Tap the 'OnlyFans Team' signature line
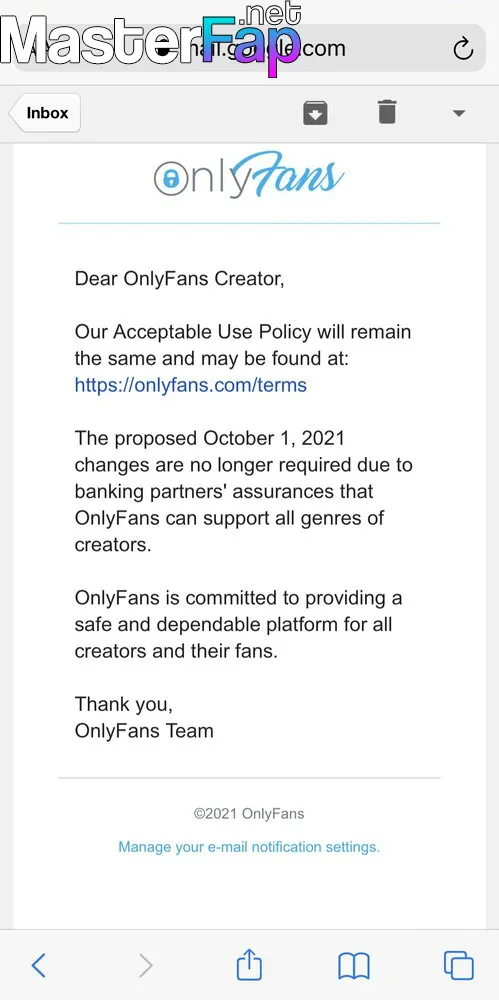Screen dimensions: 499x1000 (144, 730)
